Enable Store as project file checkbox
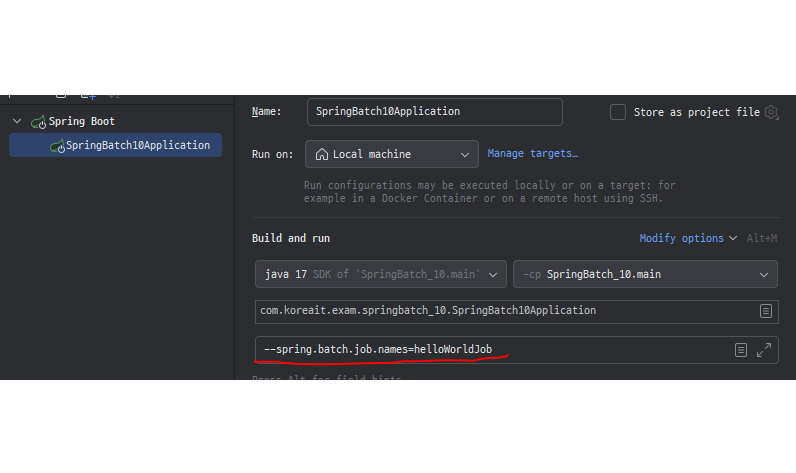This screenshot has width=796, height=473. [x=617, y=112]
